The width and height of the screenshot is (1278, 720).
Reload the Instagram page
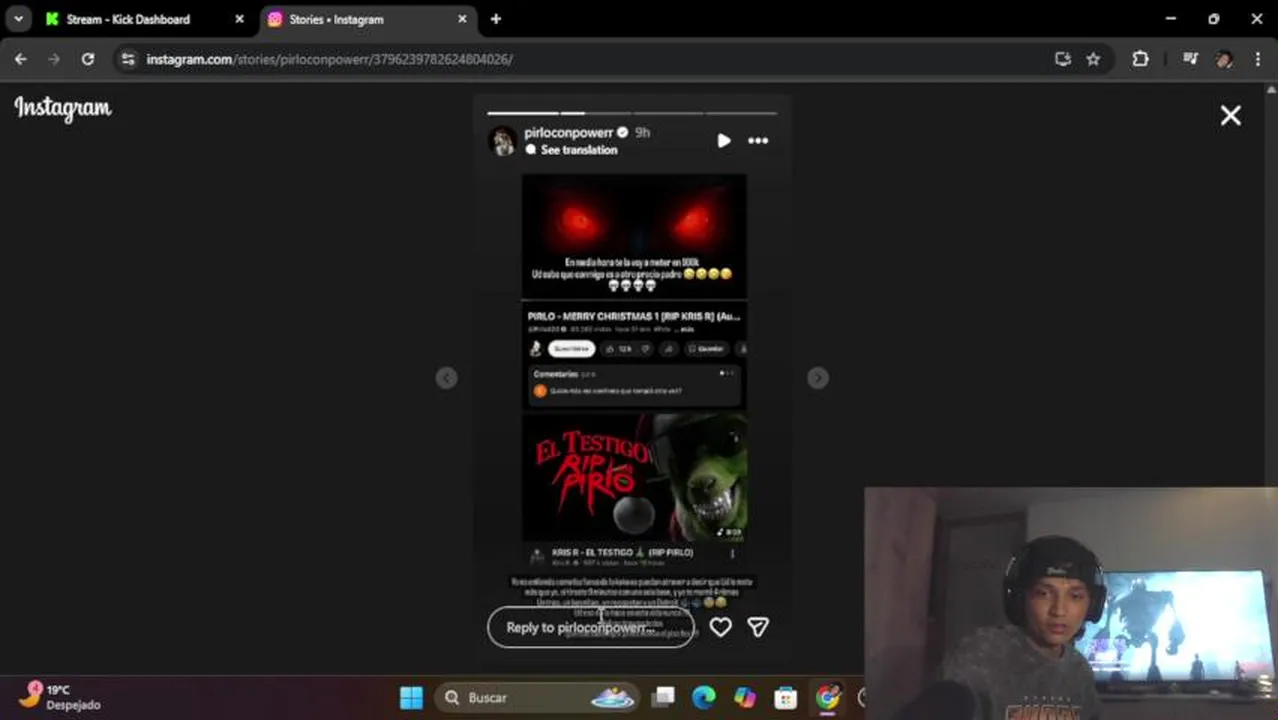point(88,59)
